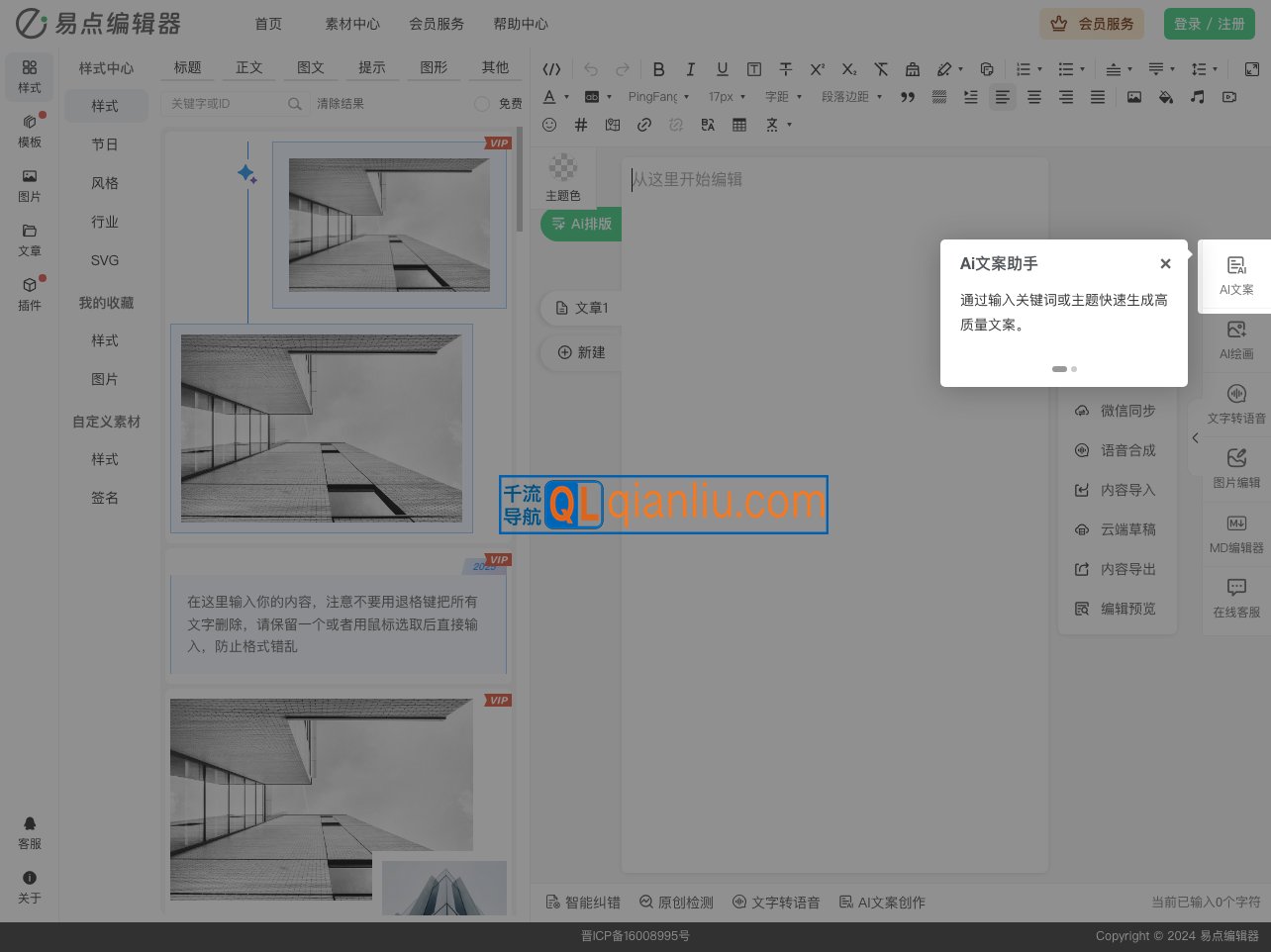
Task: Toggle underline formatting
Action: coord(723,69)
